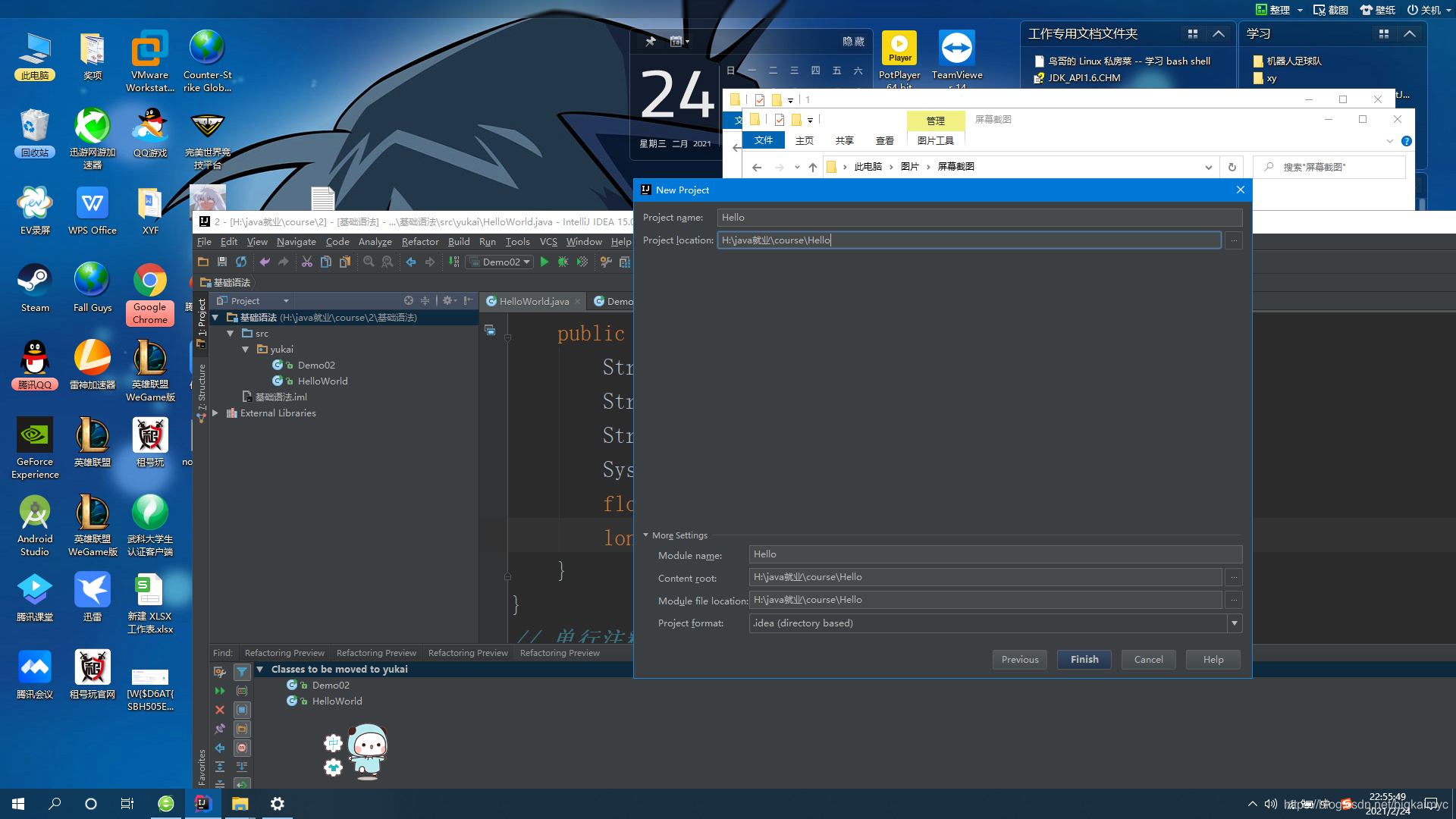Click the Cut scissors icon
Screen dimensions: 1456x819
306,262
